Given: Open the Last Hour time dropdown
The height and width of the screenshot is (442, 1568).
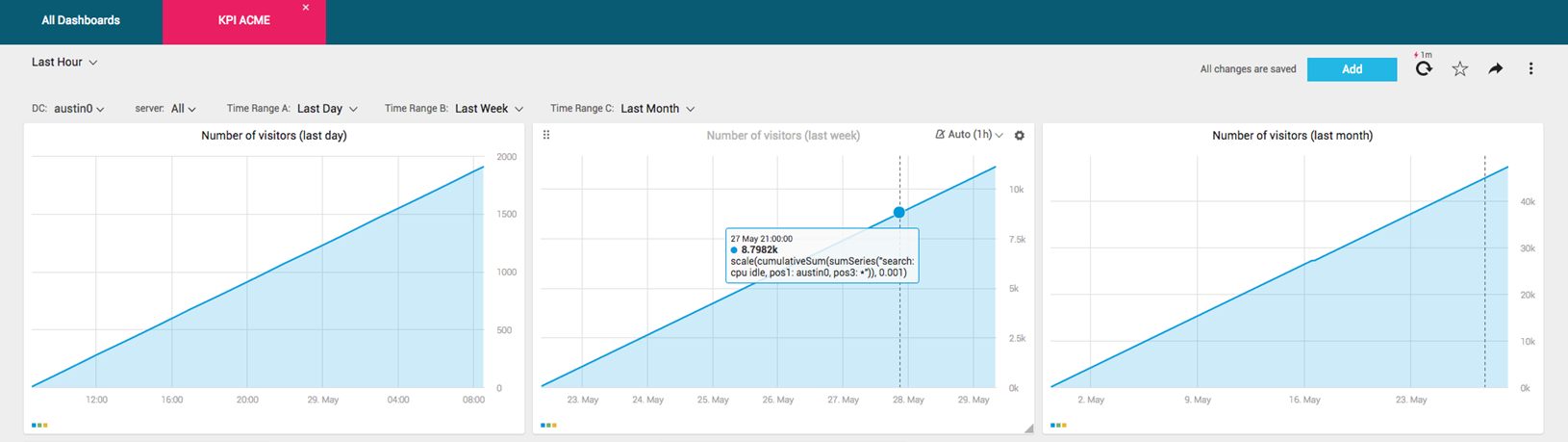Looking at the screenshot, I should [64, 62].
